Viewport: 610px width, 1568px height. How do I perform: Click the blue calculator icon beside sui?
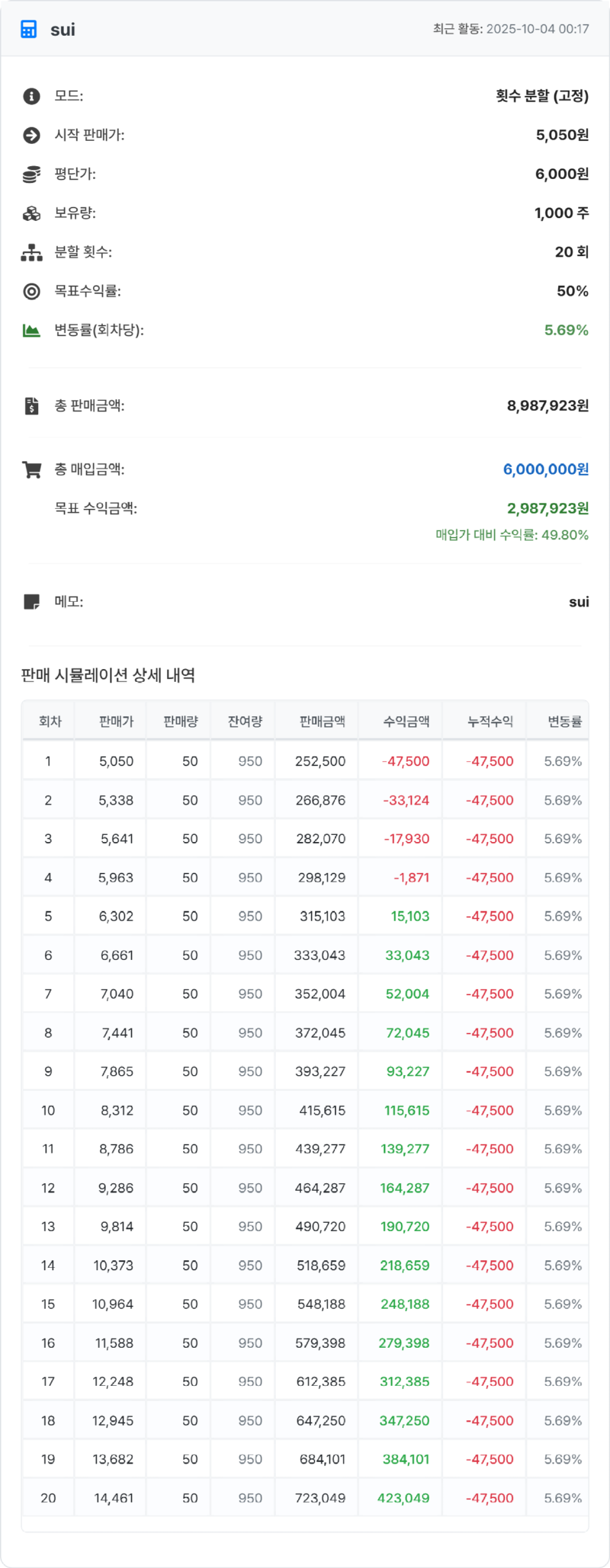29,30
